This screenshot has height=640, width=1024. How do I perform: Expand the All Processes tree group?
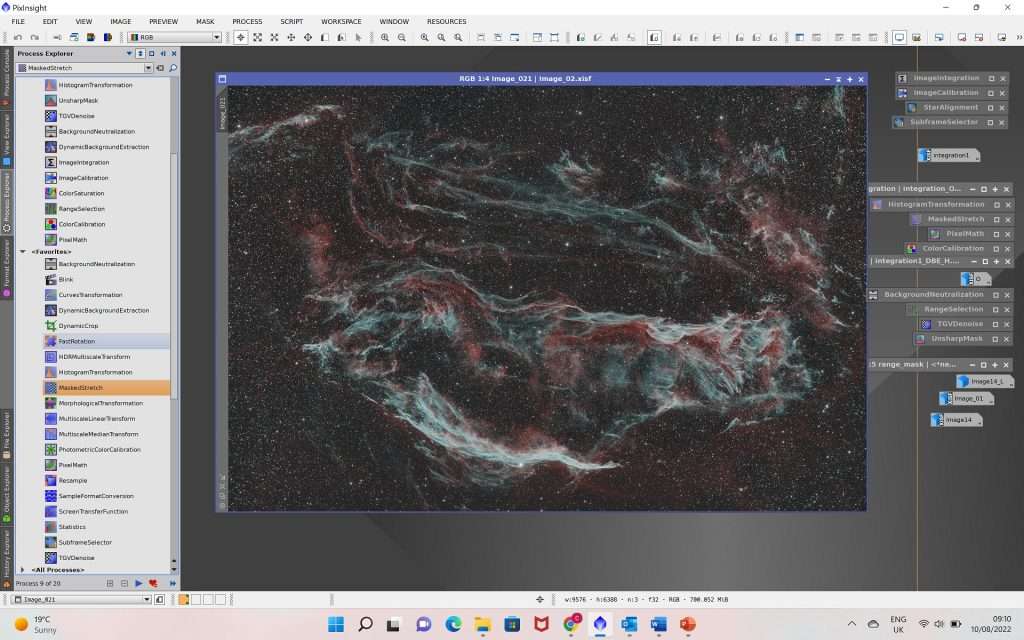click(23, 570)
